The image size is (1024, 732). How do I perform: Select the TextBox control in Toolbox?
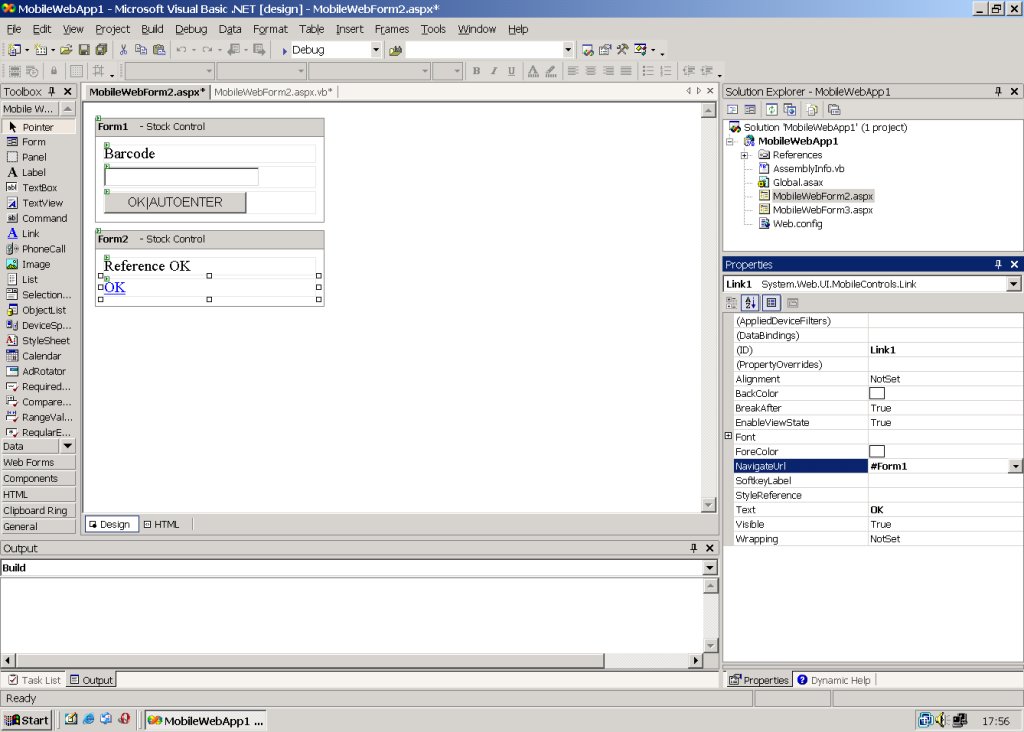click(x=38, y=187)
